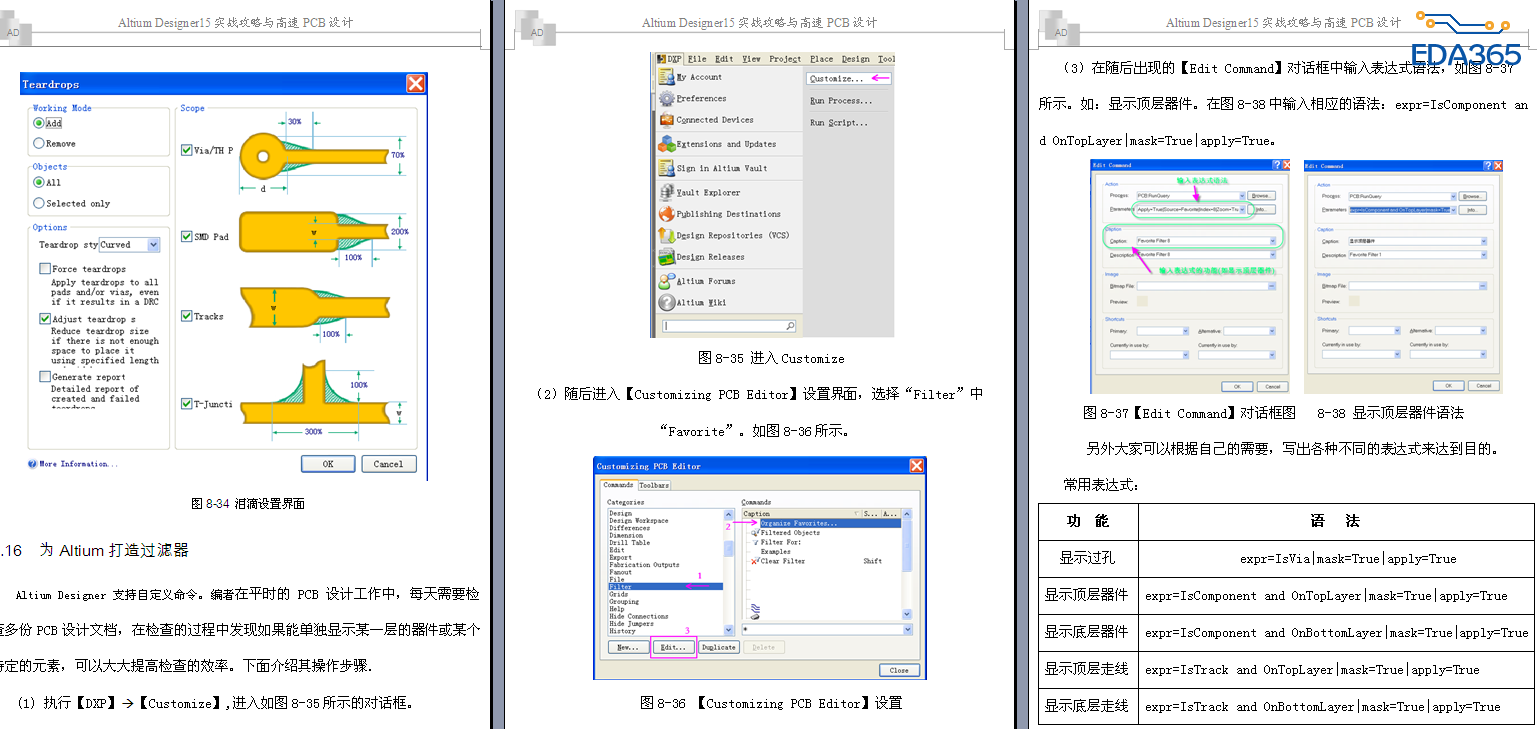Enable the Force teardrops checkbox

click(45, 269)
